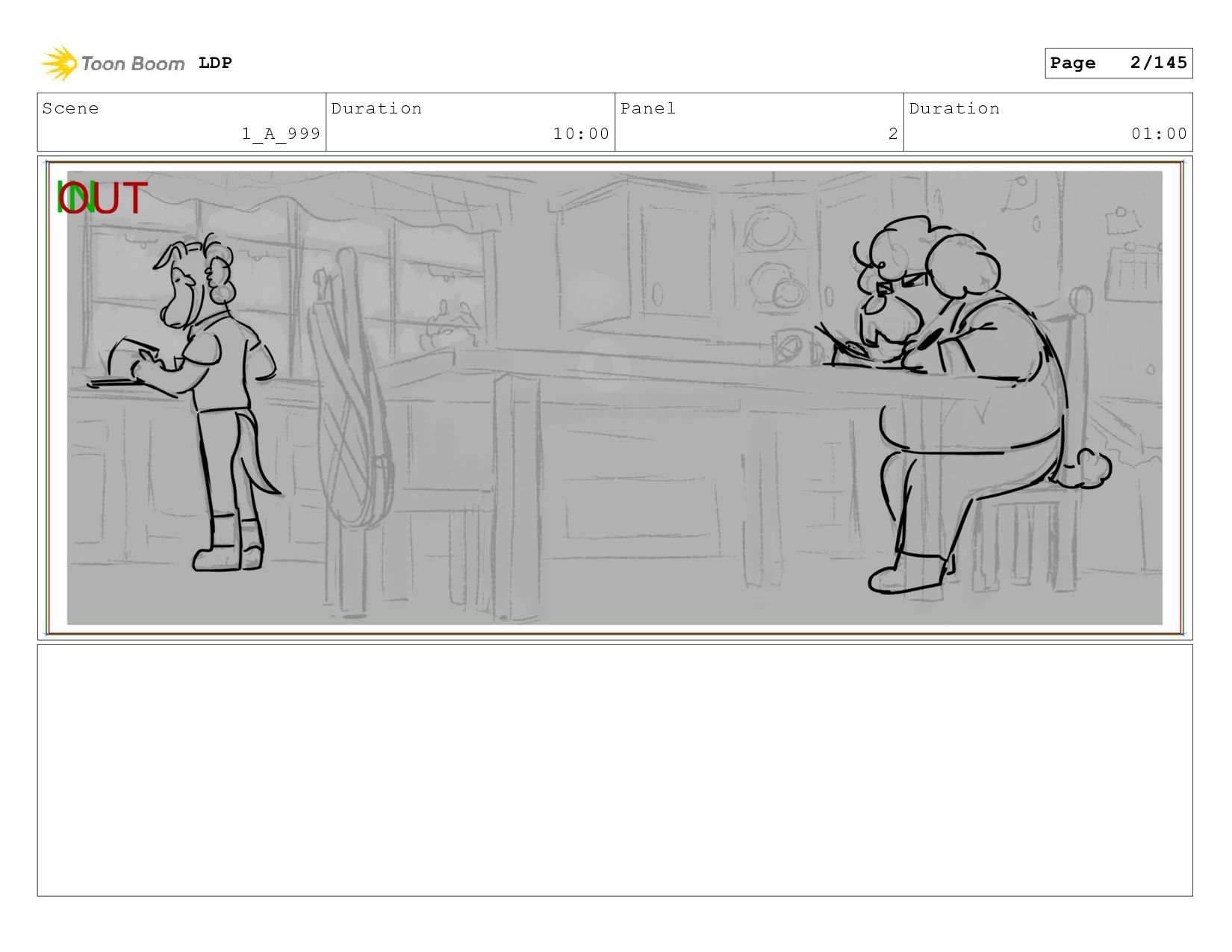
Task: Click the red OUT marker text
Action: point(102,199)
